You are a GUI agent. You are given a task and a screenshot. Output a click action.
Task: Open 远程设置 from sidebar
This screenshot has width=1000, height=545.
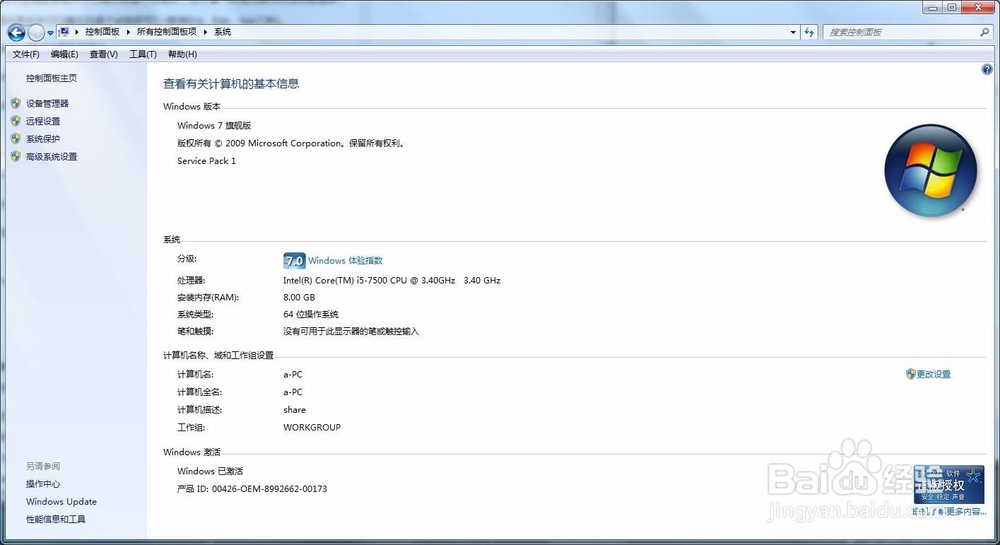click(43, 121)
